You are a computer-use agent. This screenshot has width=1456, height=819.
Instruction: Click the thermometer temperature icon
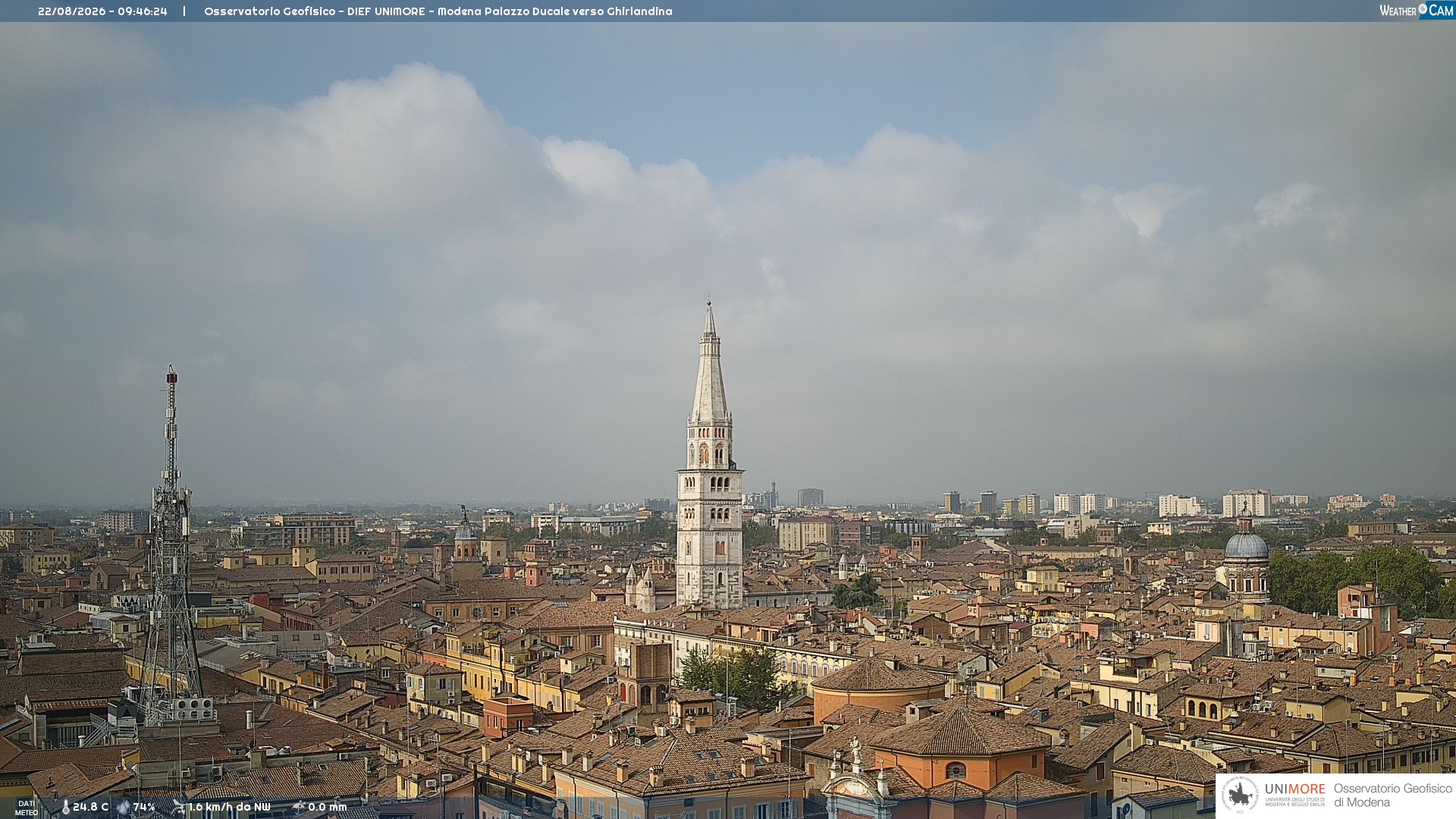[x=65, y=808]
